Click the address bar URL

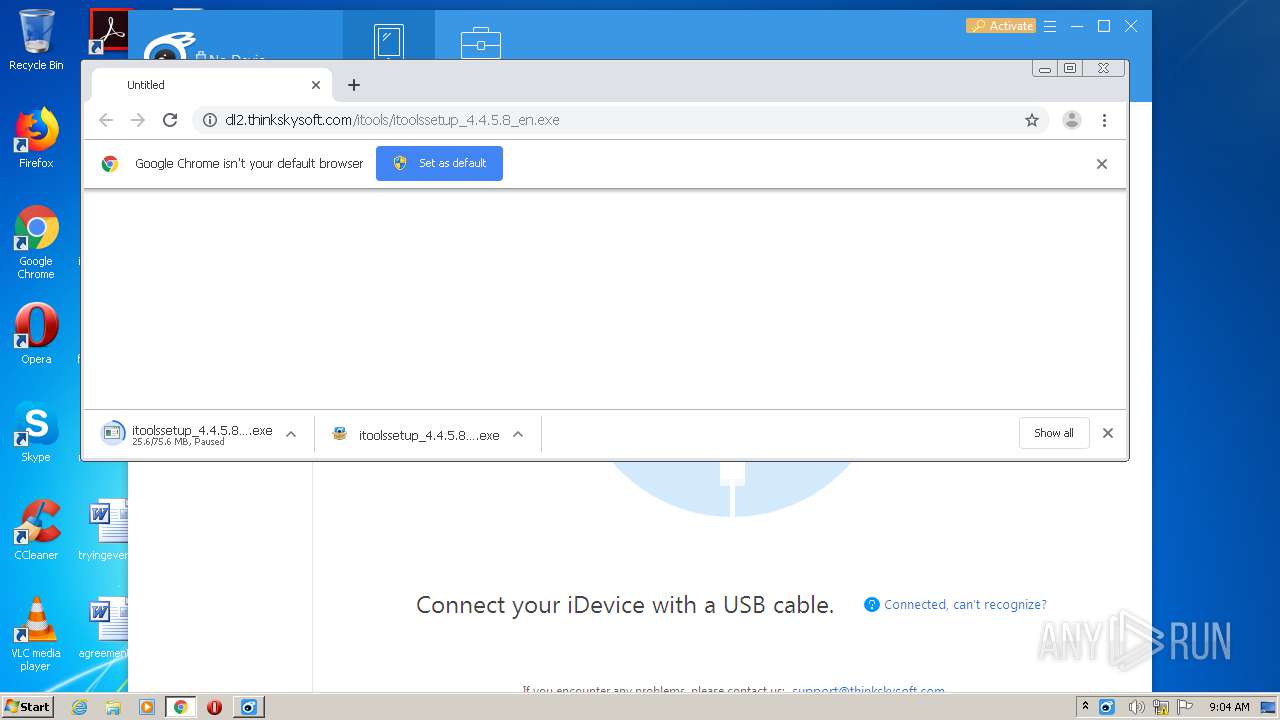pyautogui.click(x=392, y=120)
